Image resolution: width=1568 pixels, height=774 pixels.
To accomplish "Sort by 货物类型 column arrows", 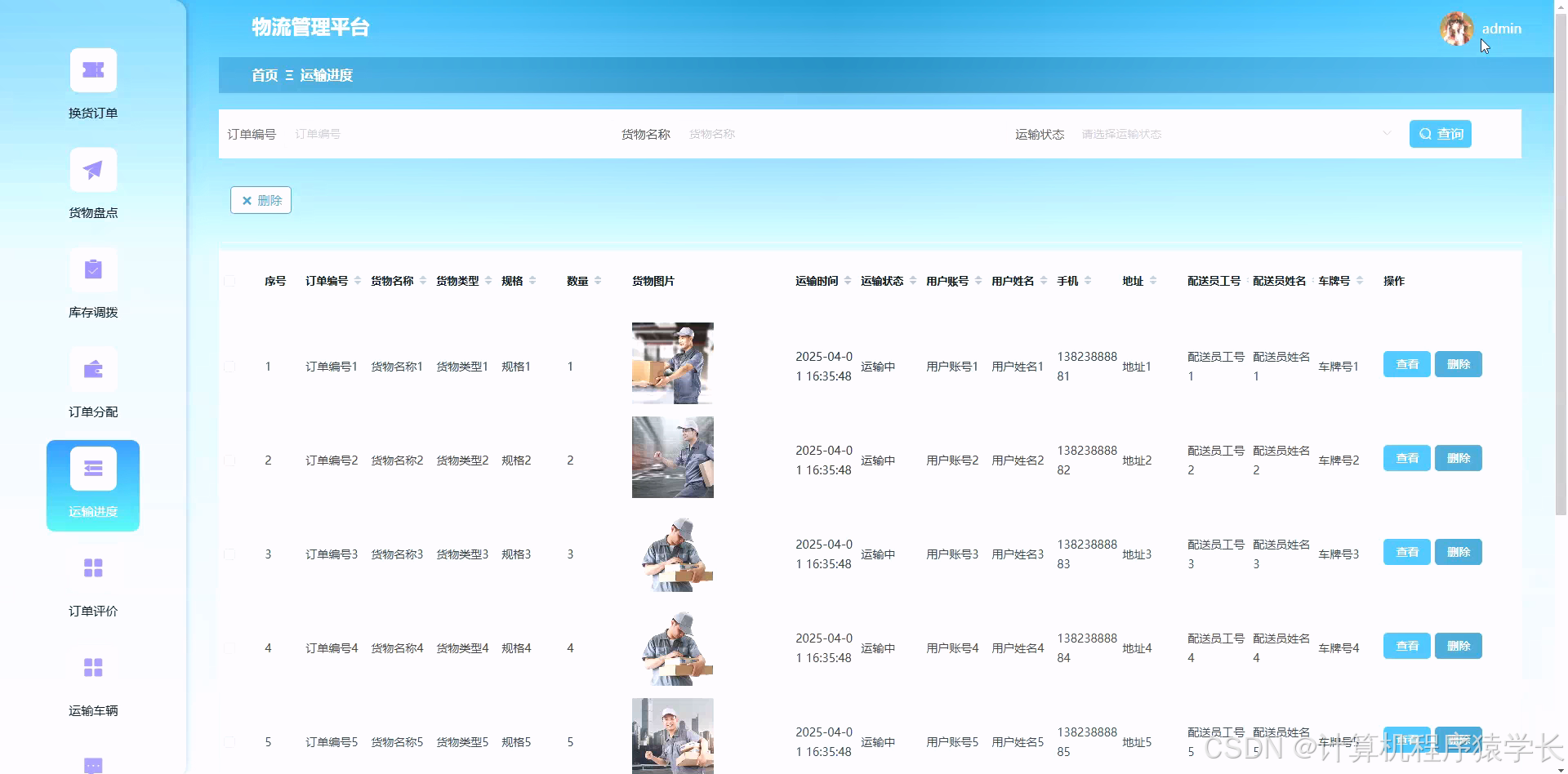I will click(488, 281).
